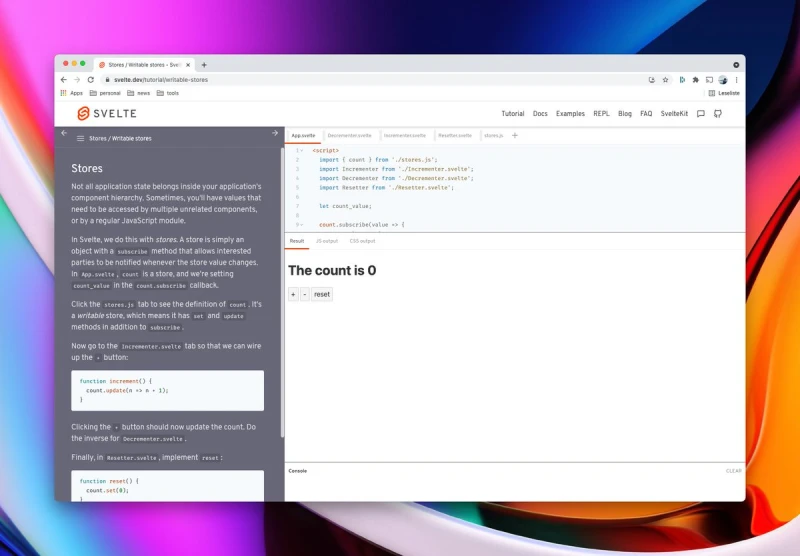Collapse the code fold at line 9
Screen dimensions: 800x556
pos(302,225)
